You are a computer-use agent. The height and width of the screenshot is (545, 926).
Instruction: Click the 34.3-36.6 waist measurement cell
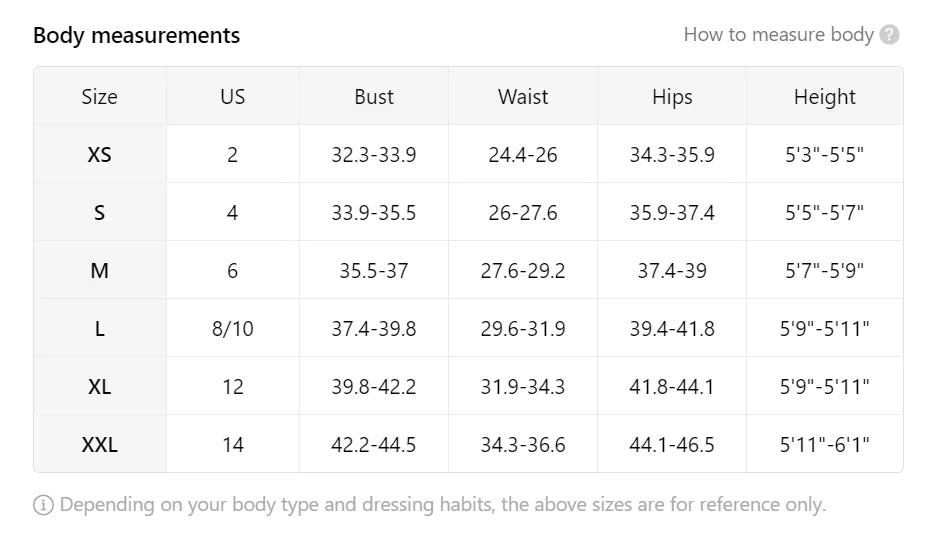[523, 445]
